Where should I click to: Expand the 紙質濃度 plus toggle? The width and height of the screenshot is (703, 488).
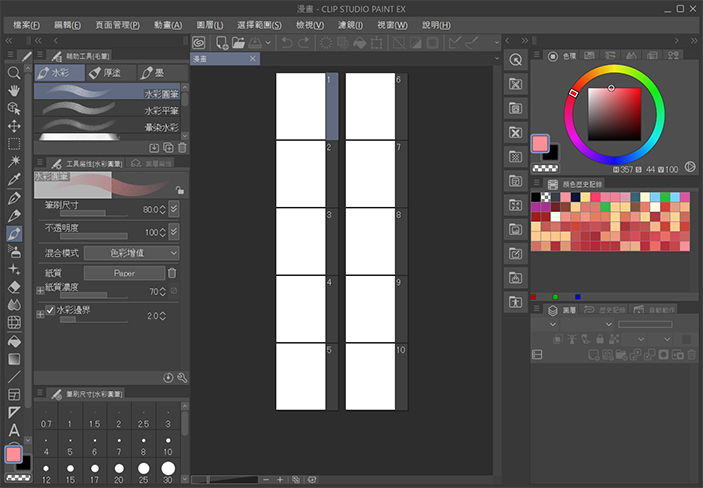[40, 290]
